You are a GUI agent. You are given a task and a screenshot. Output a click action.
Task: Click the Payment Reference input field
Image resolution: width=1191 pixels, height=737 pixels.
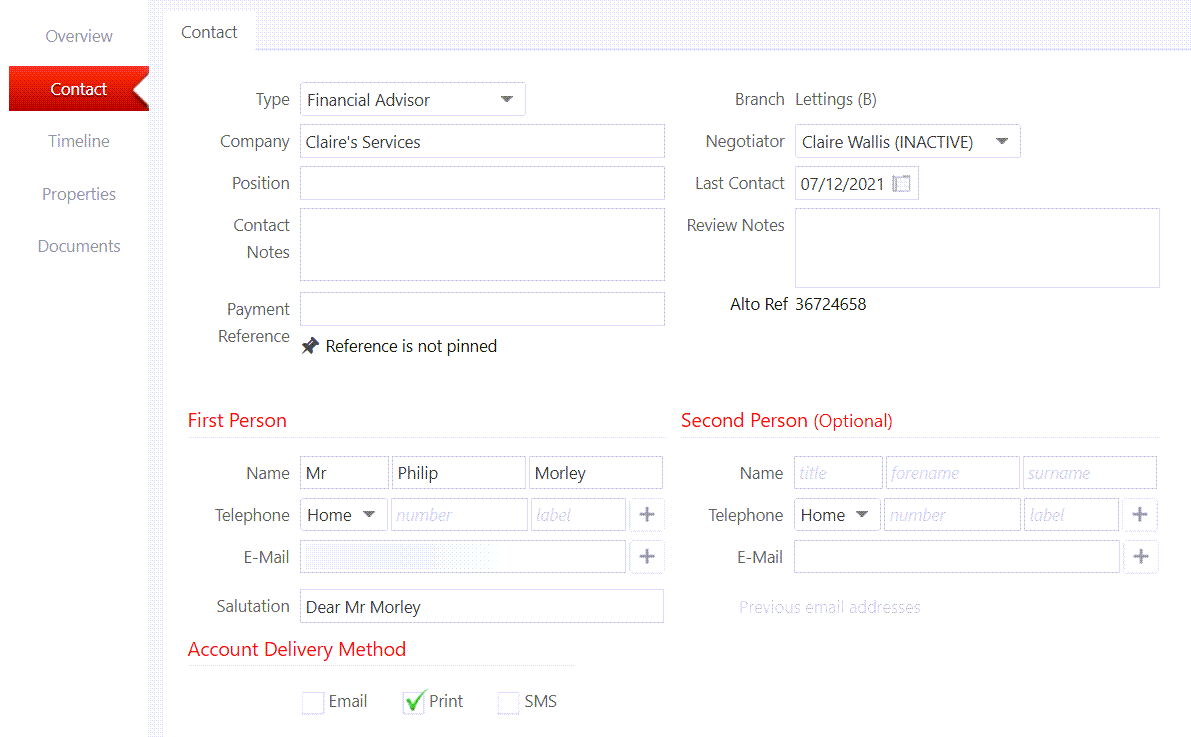tap(482, 309)
